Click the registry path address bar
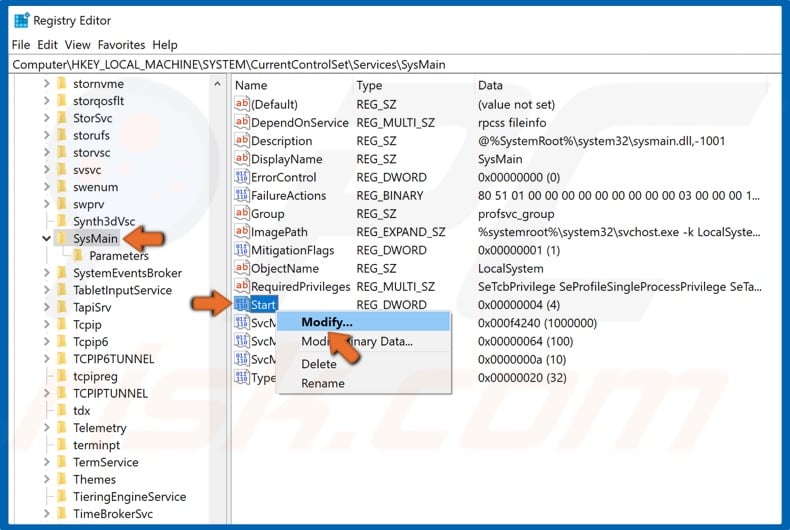790x530 pixels. pyautogui.click(x=395, y=64)
